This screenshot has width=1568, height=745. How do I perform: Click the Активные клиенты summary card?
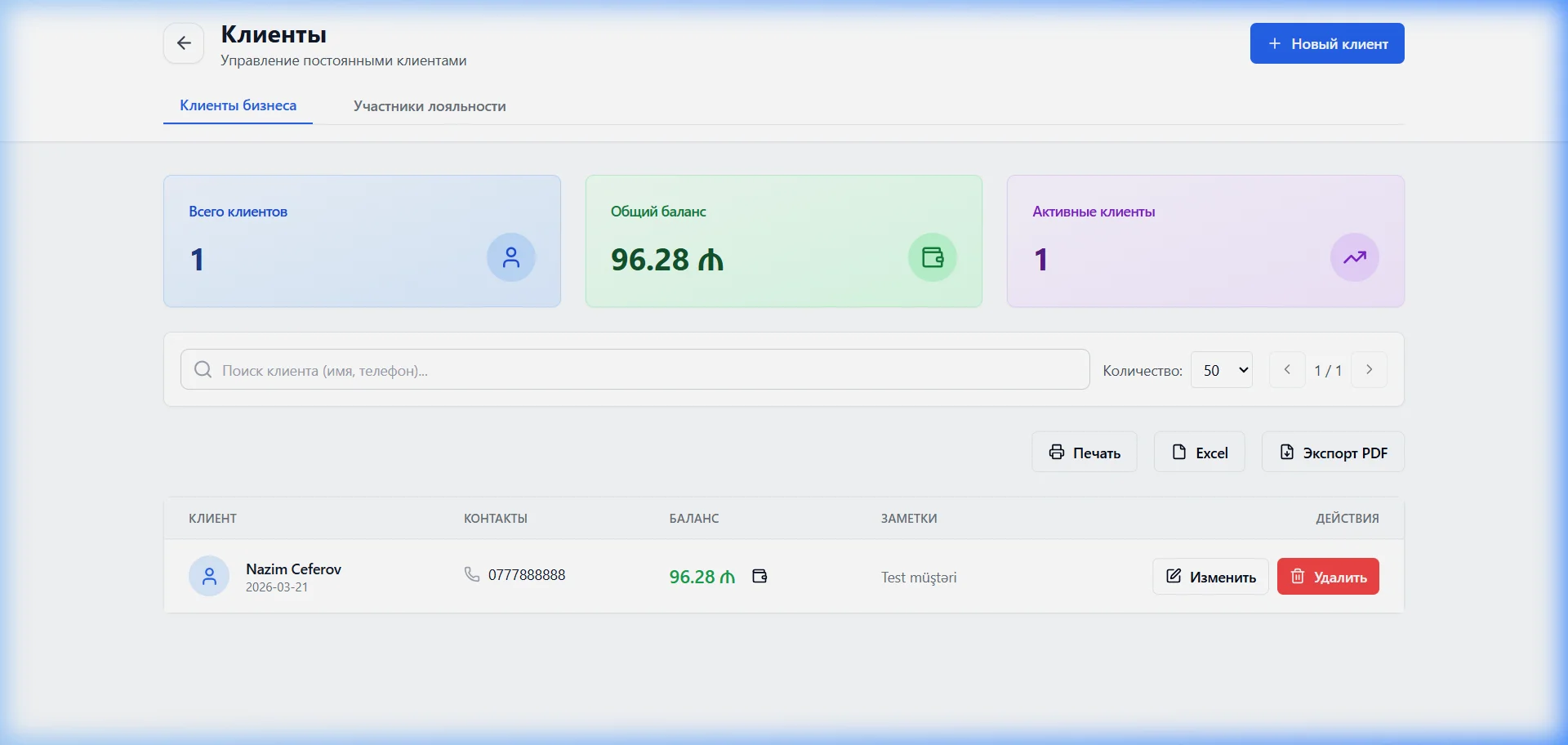[1205, 241]
